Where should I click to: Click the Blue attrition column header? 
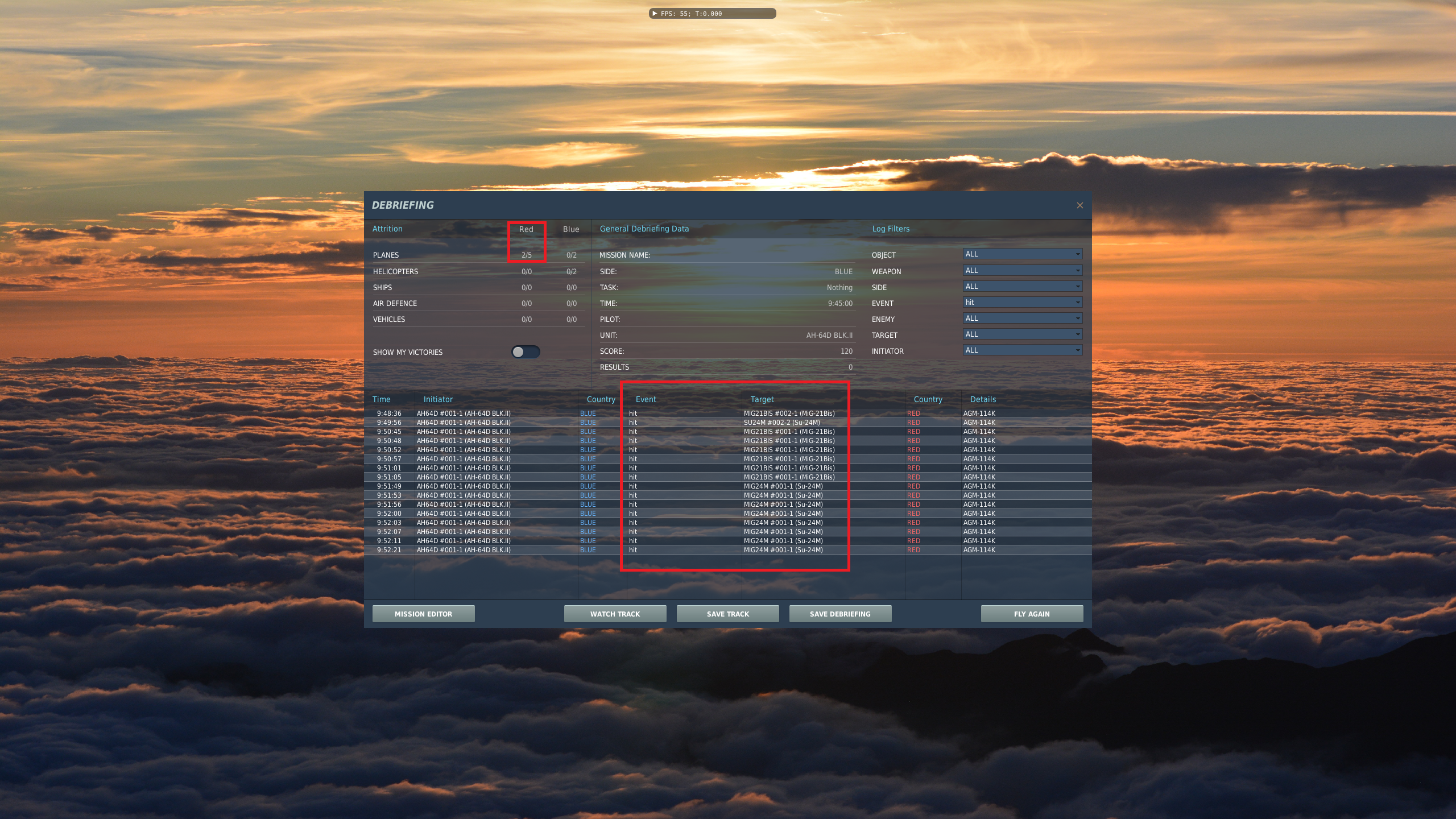coord(571,229)
